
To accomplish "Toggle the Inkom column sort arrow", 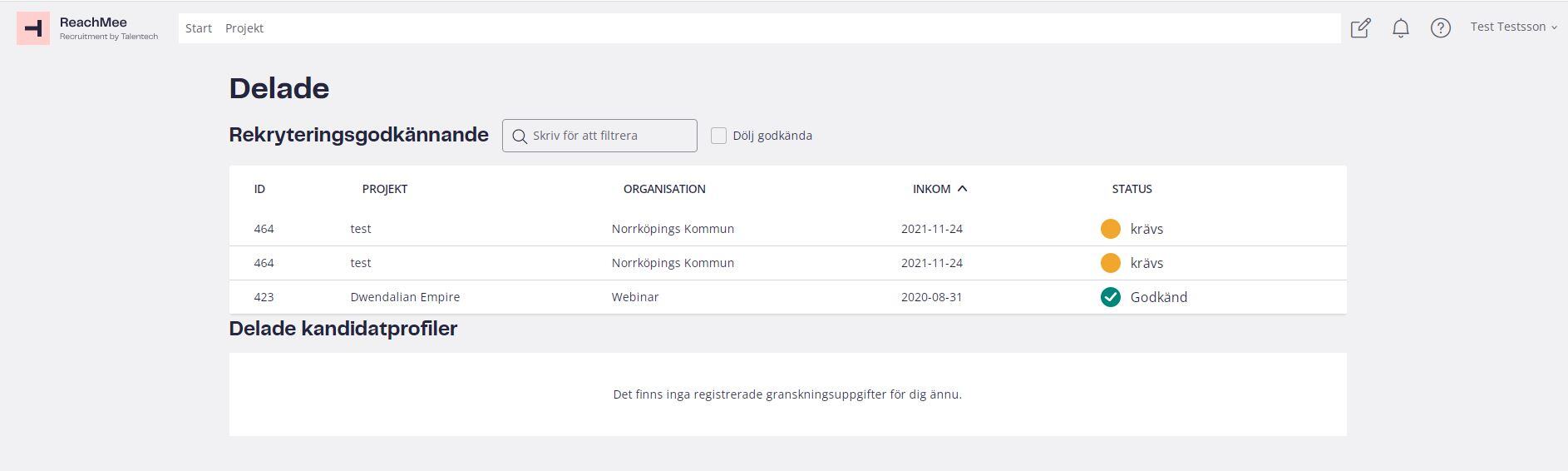I will point(963,189).
